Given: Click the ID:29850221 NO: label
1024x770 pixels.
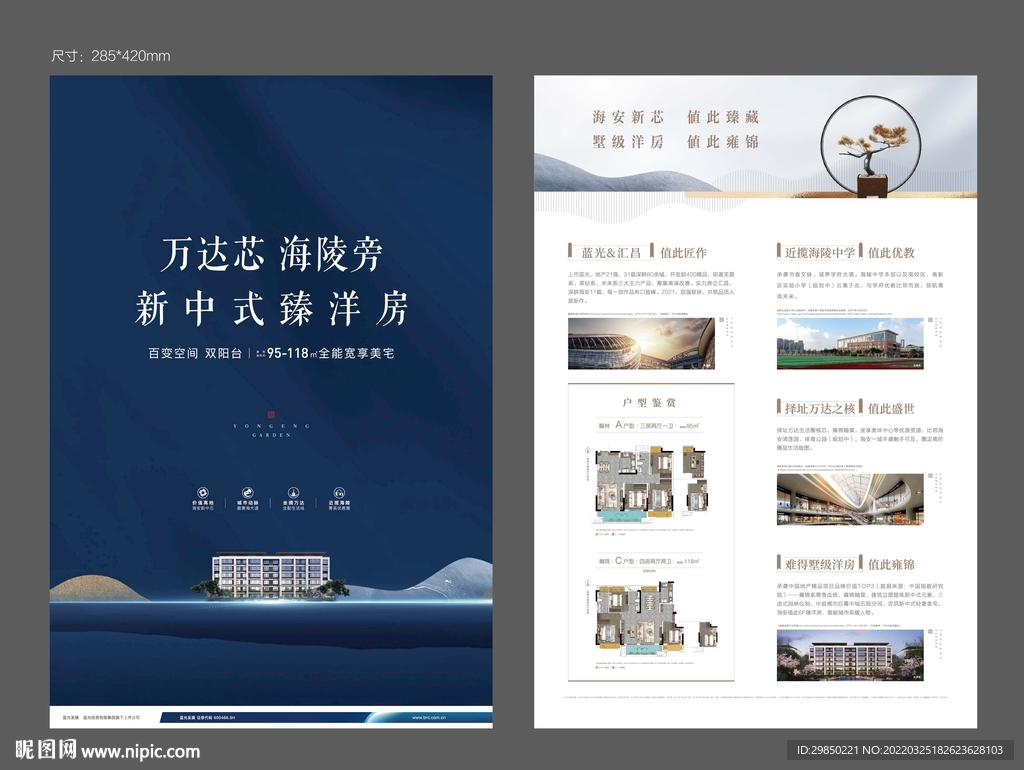Looking at the screenshot, I should (x=899, y=750).
